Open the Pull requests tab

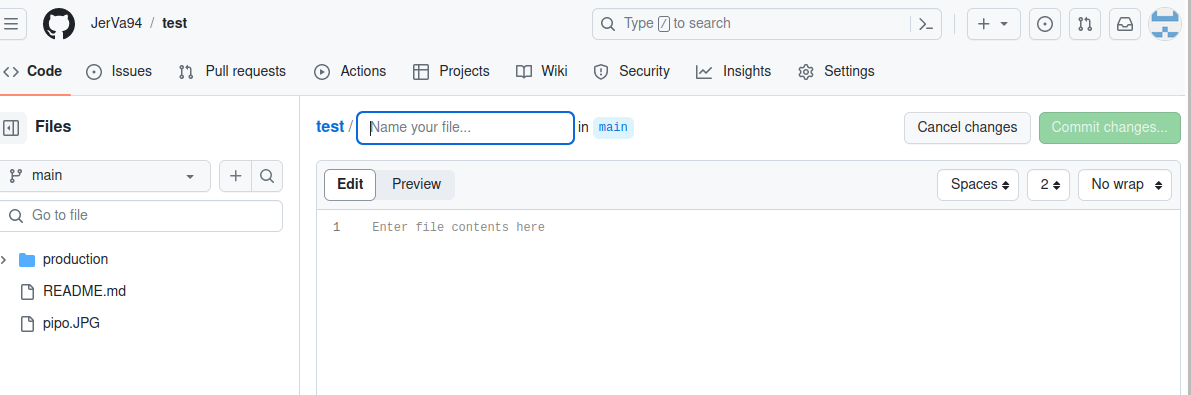pyautogui.click(x=232, y=71)
